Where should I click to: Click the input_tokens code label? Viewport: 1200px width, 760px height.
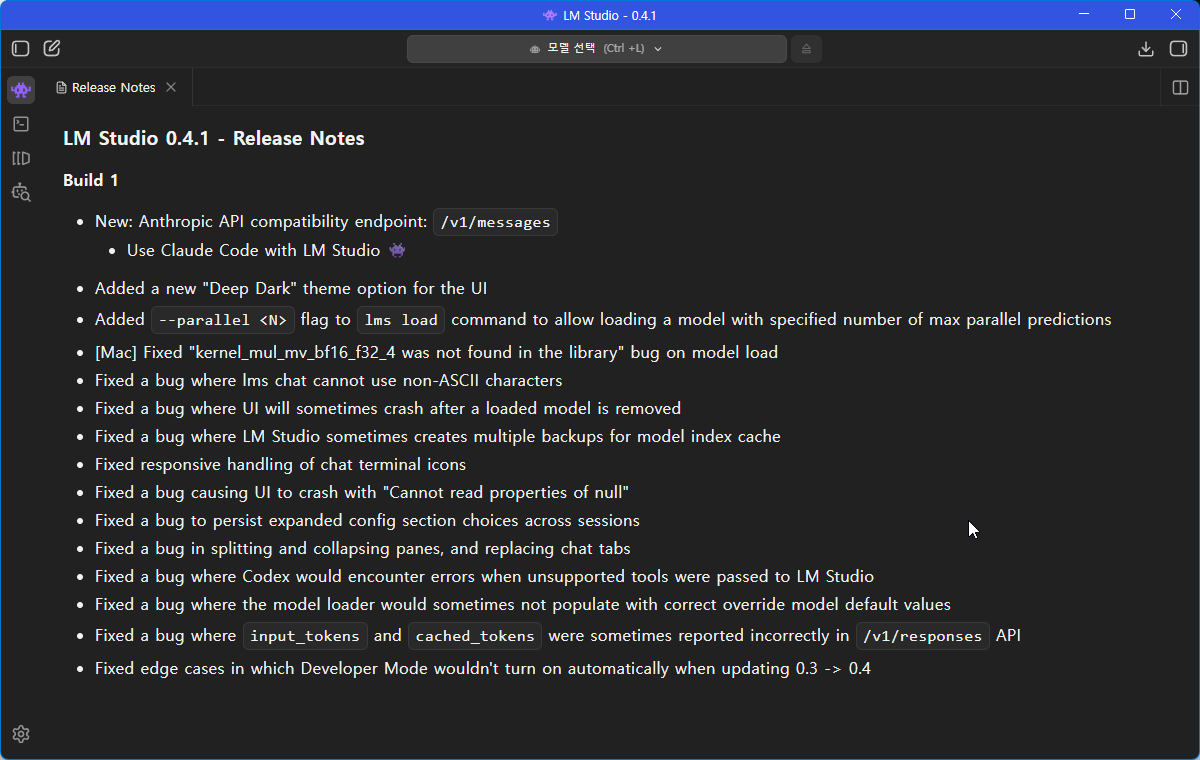(x=306, y=636)
